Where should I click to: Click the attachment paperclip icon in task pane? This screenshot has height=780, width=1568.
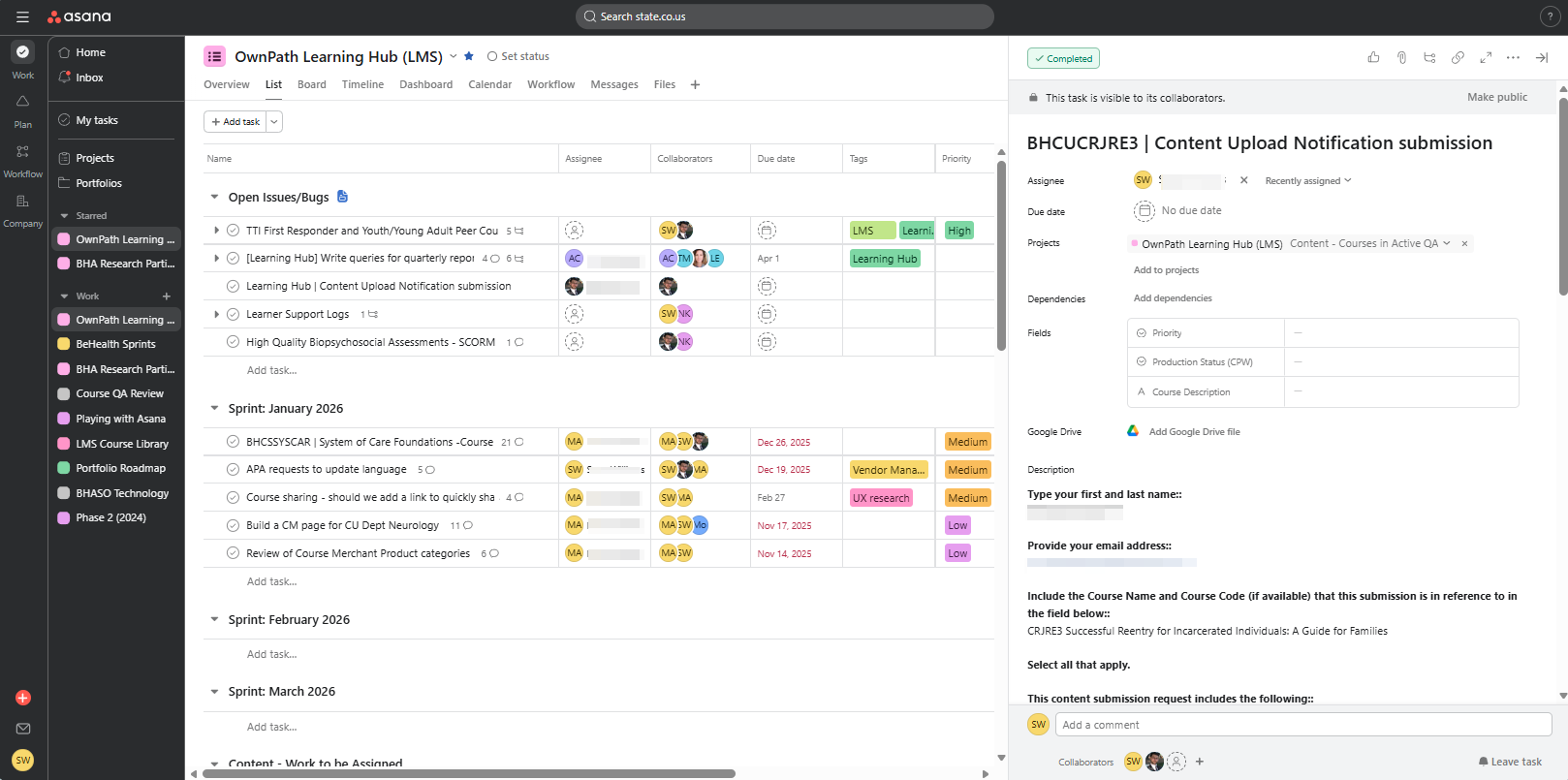(1401, 58)
